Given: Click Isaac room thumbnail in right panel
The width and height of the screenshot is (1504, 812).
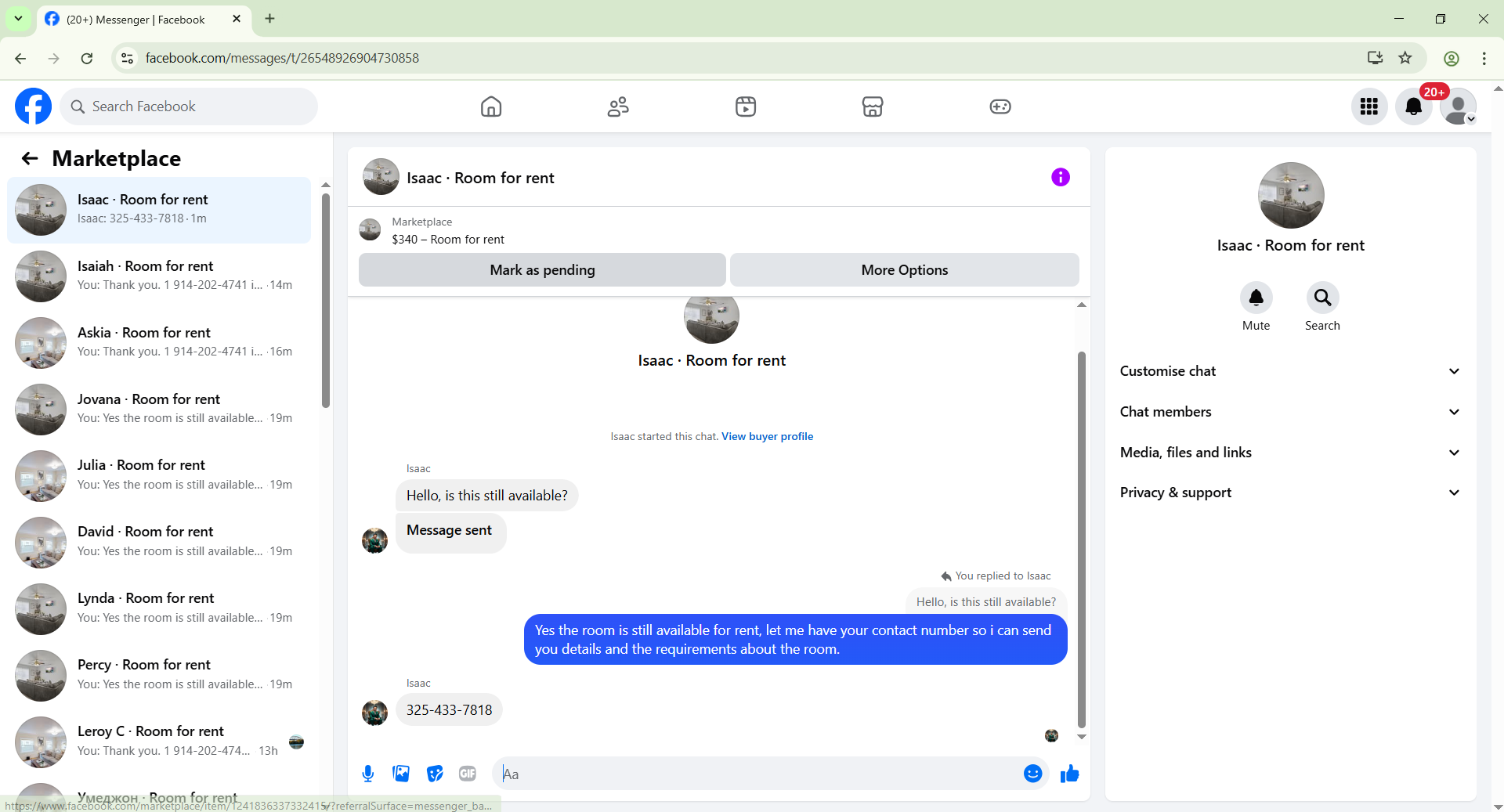Looking at the screenshot, I should pyautogui.click(x=1291, y=196).
